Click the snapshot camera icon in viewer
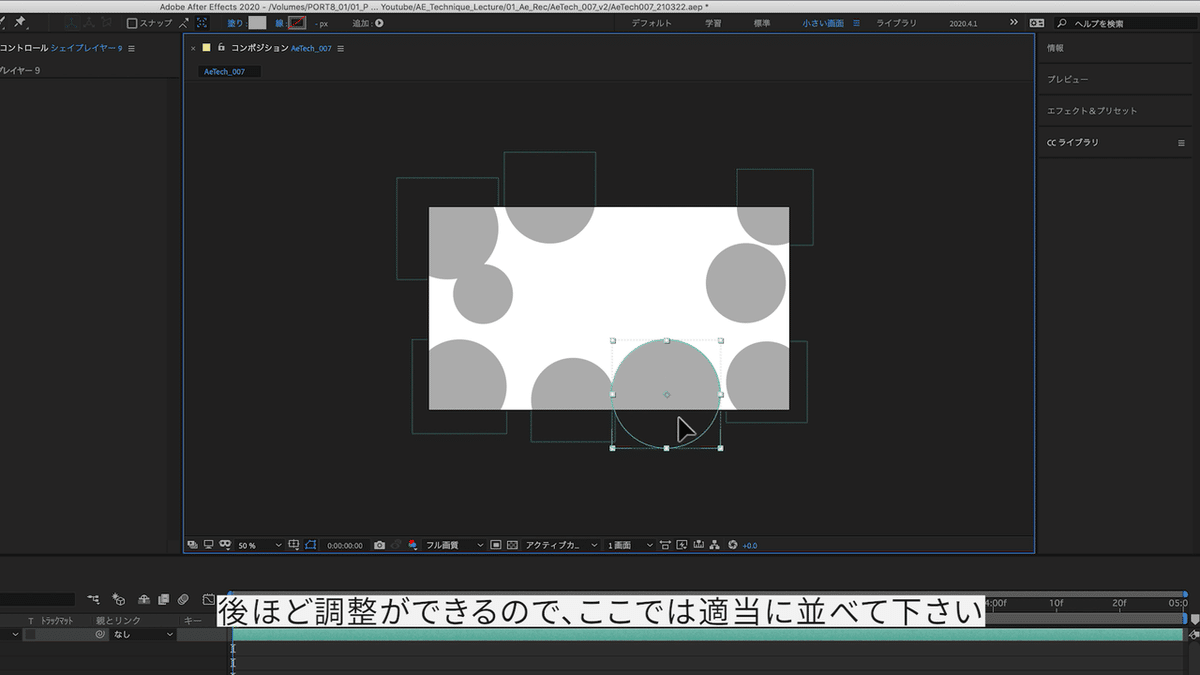Viewport: 1200px width, 675px height. point(379,545)
